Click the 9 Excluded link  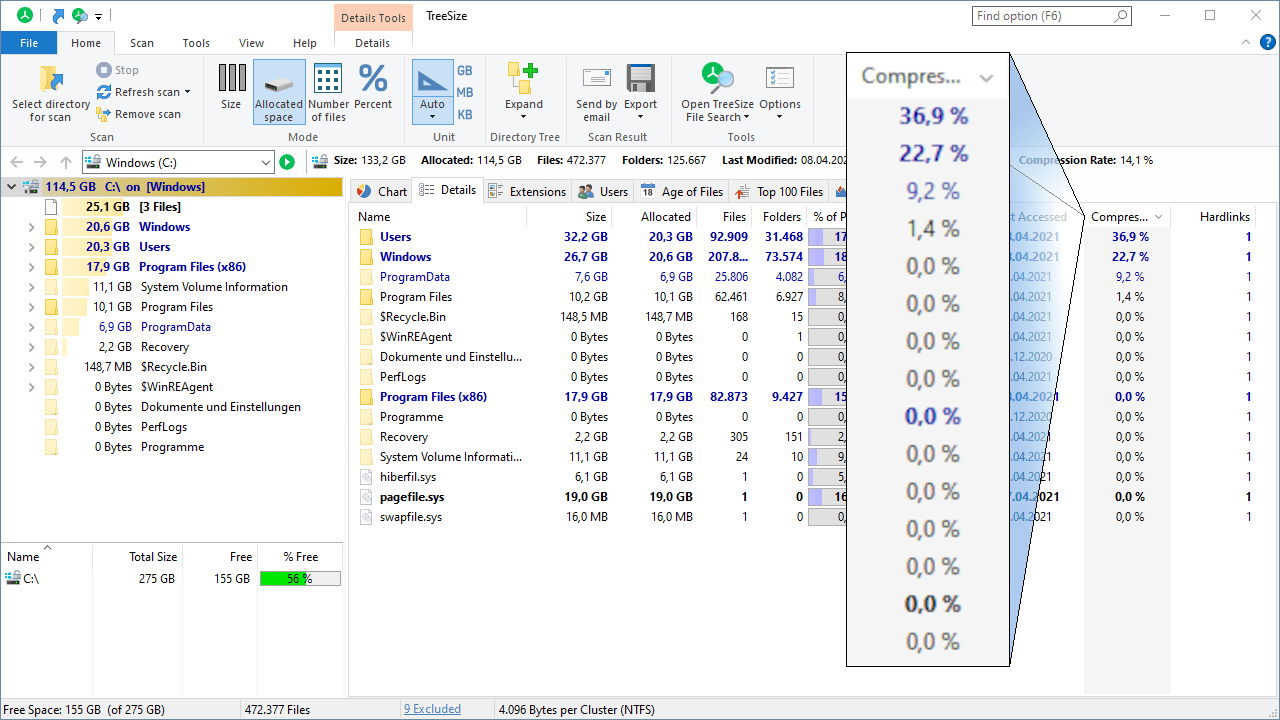coord(432,709)
